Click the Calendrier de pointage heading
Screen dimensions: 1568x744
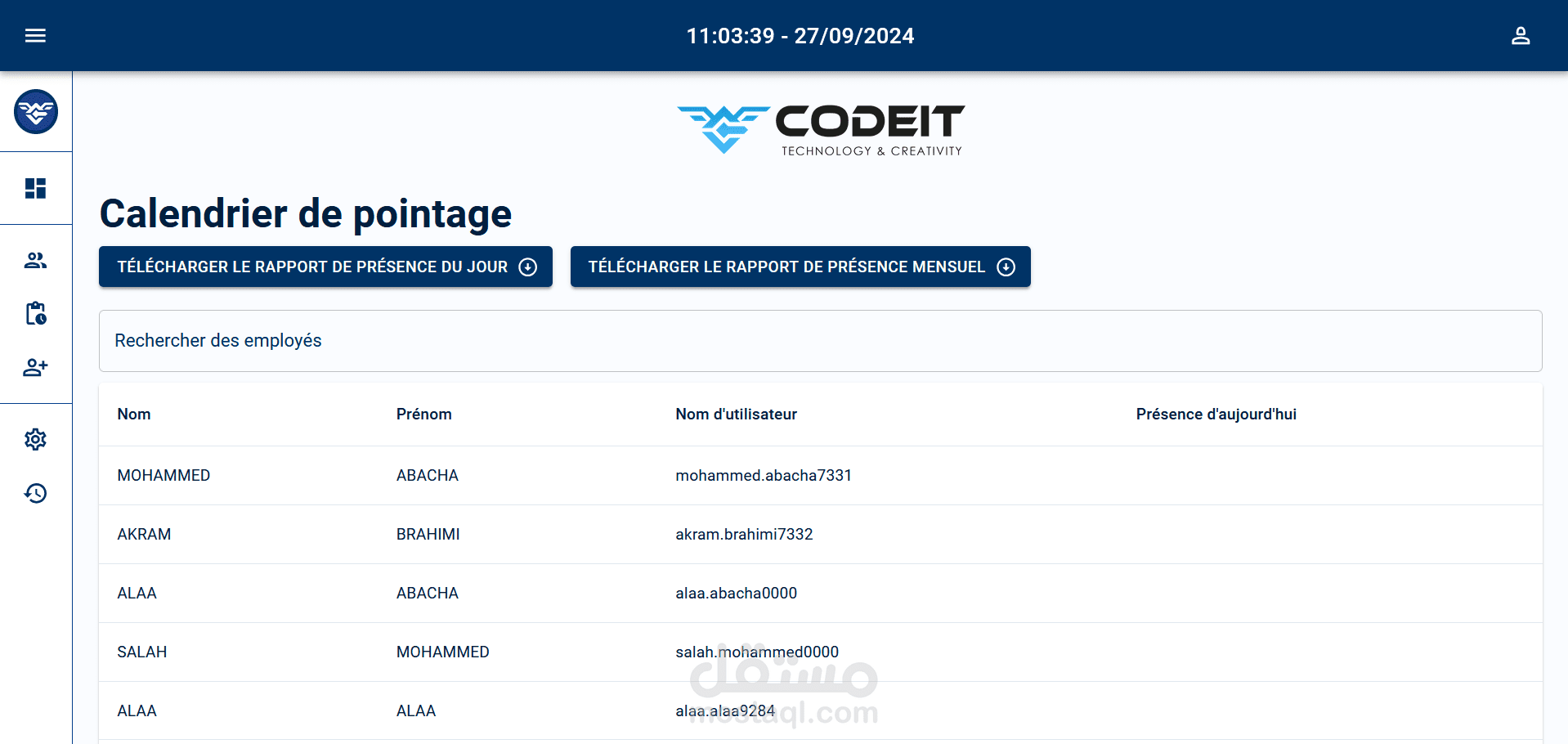[306, 214]
